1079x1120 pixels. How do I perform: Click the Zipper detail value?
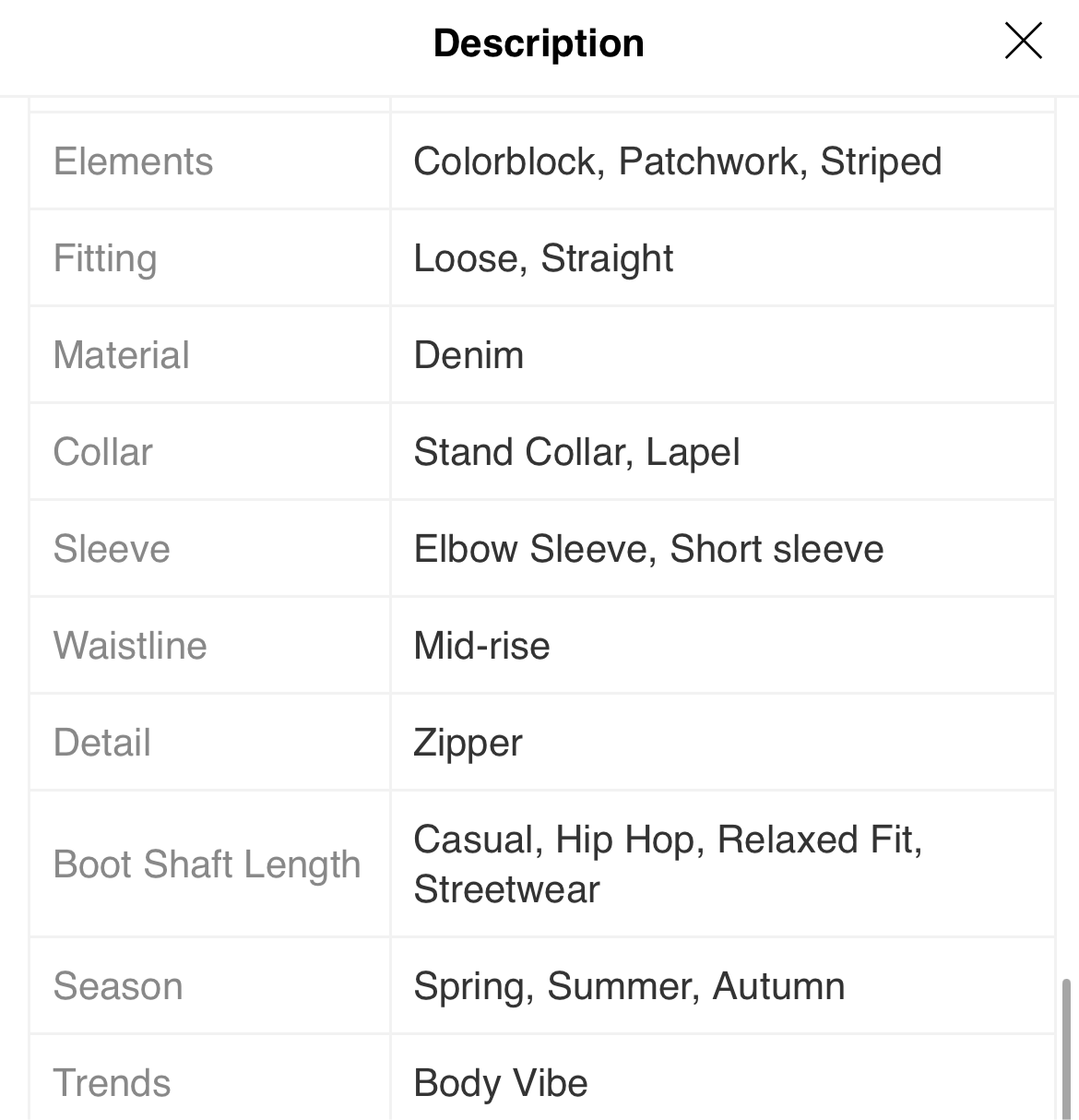tap(468, 744)
